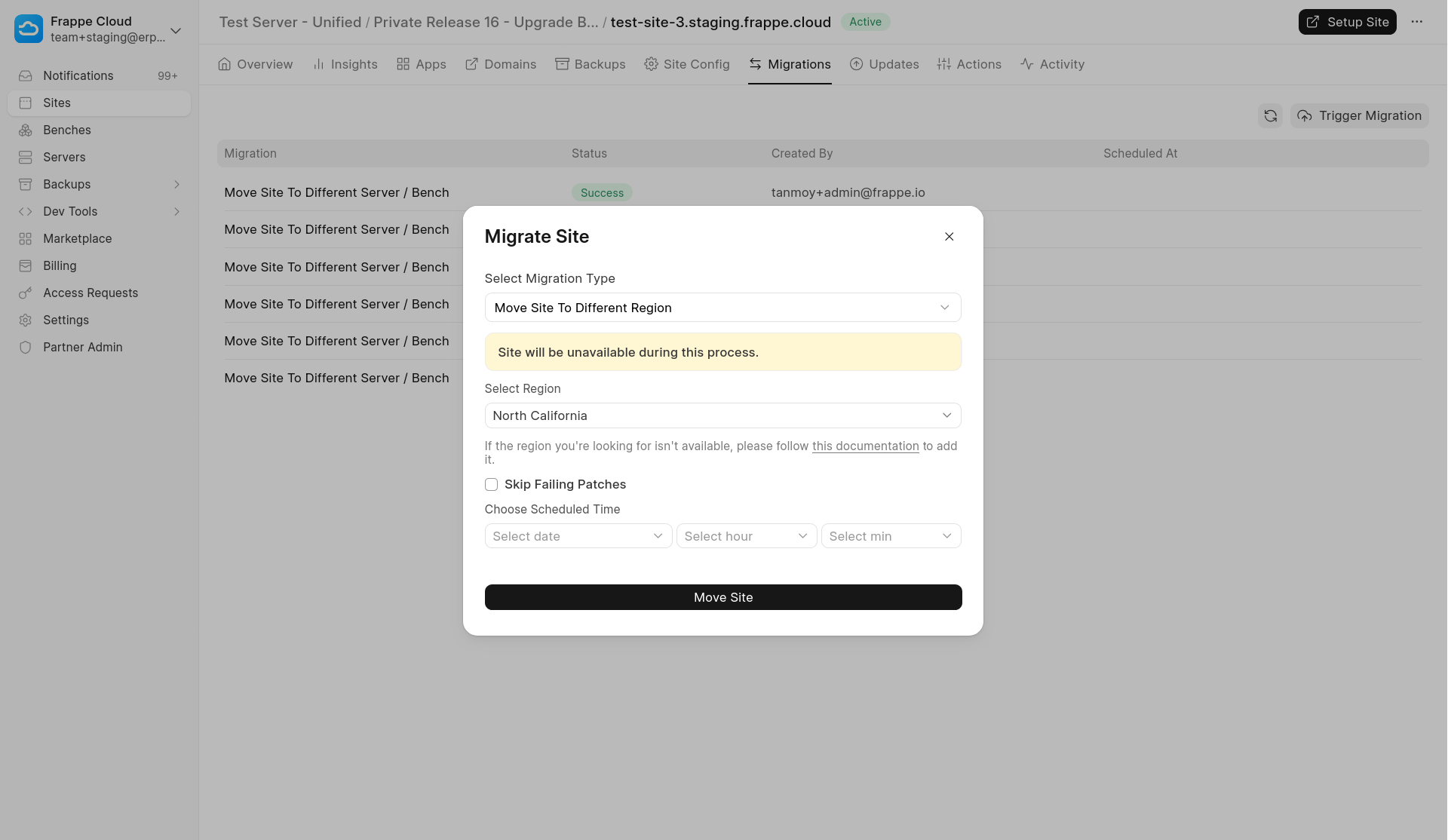
Task: Open the Select date dropdown
Action: (x=578, y=536)
